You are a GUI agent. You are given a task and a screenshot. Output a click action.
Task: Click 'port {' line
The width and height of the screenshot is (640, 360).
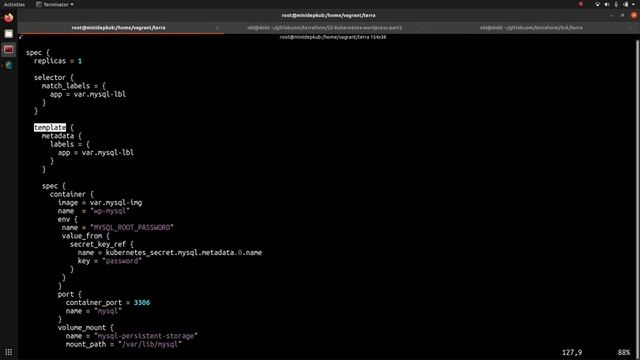(x=69, y=294)
